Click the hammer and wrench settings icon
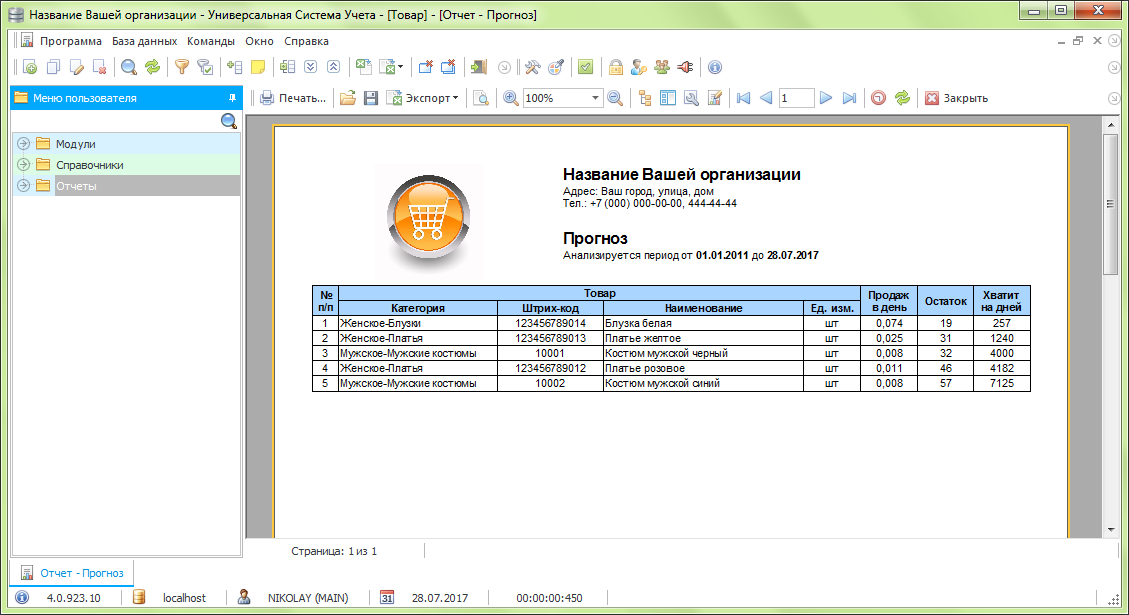 pos(532,67)
